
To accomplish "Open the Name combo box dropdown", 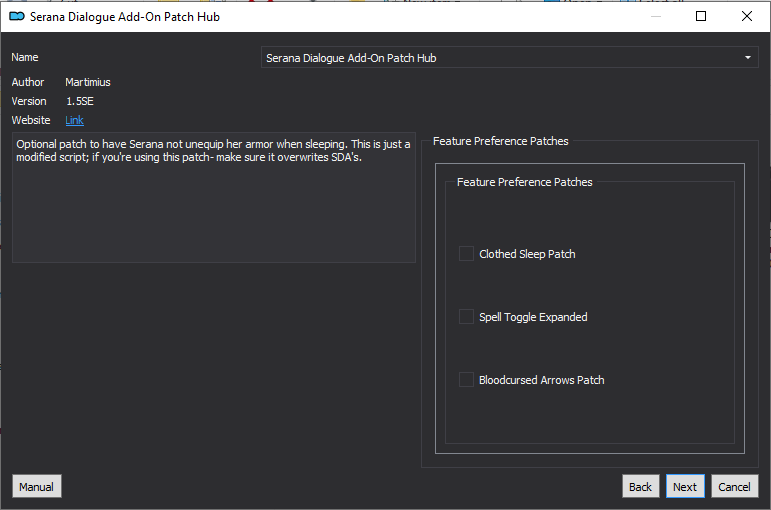I will click(748, 58).
